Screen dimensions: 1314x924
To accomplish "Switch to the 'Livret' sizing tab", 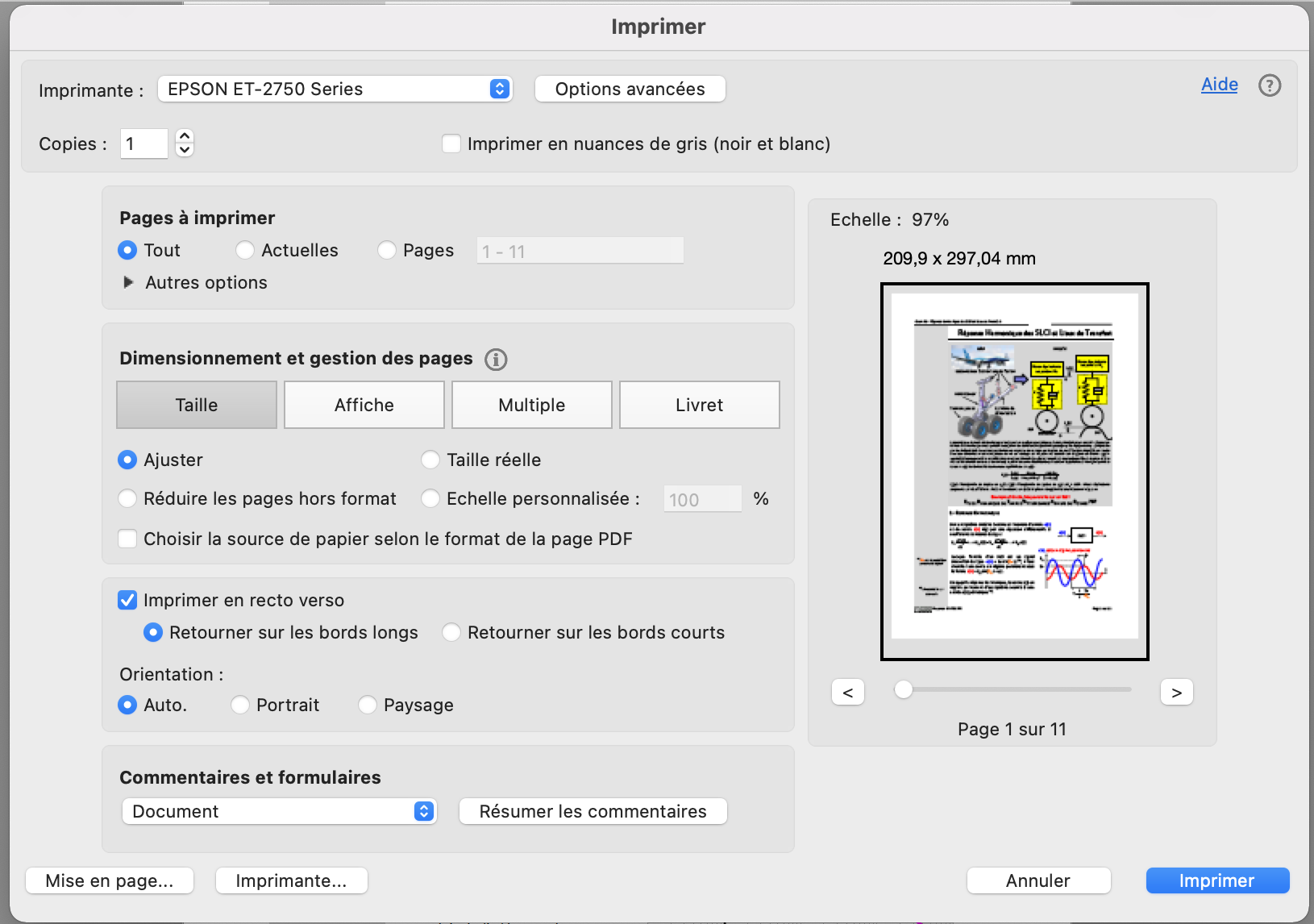I will coord(698,405).
